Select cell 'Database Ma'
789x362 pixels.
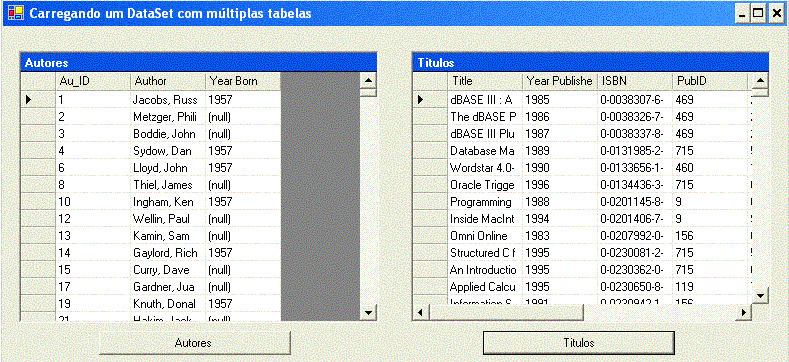[485, 151]
